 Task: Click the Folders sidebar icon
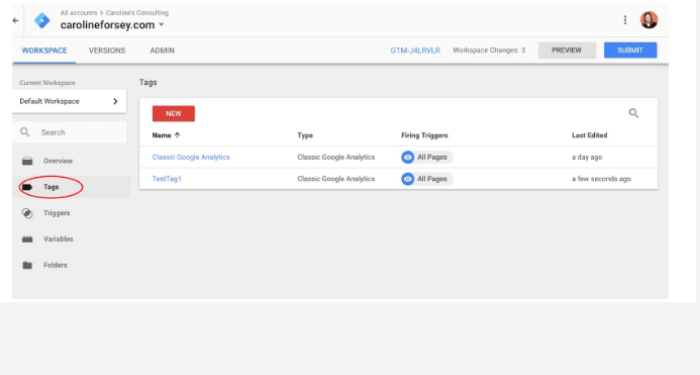pos(27,265)
